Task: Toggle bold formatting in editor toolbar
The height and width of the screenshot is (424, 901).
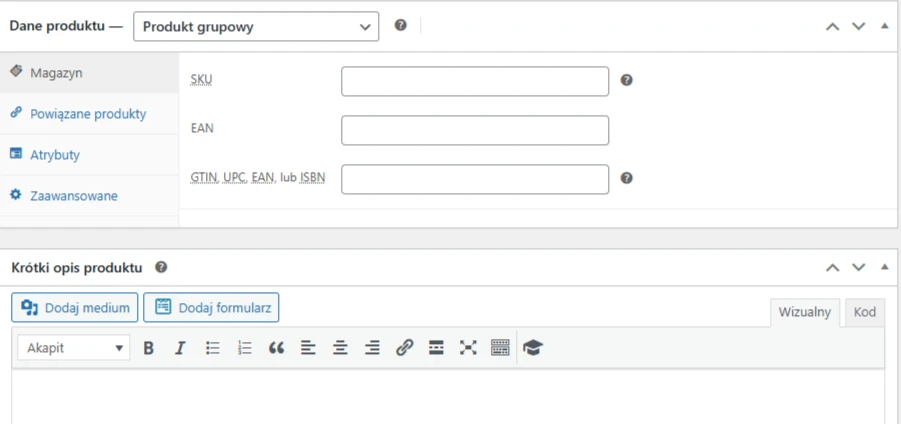Action: 149,348
